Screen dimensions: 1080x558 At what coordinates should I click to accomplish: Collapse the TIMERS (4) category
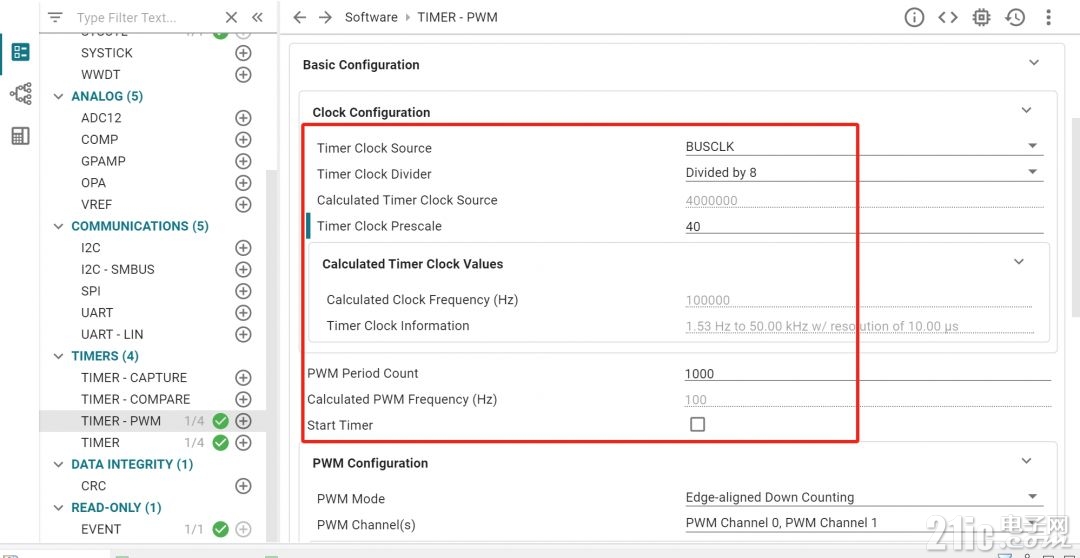[x=59, y=356]
